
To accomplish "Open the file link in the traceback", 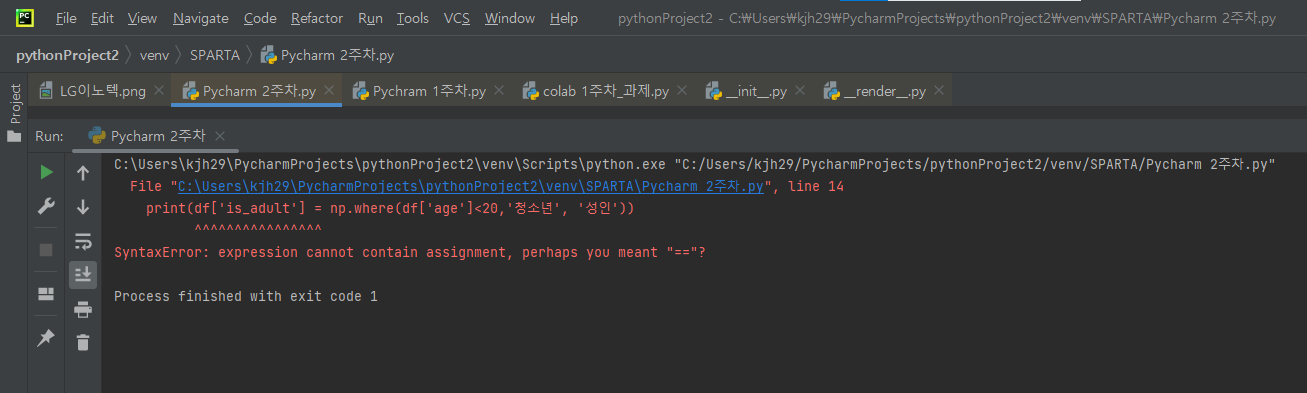I will pos(472,187).
